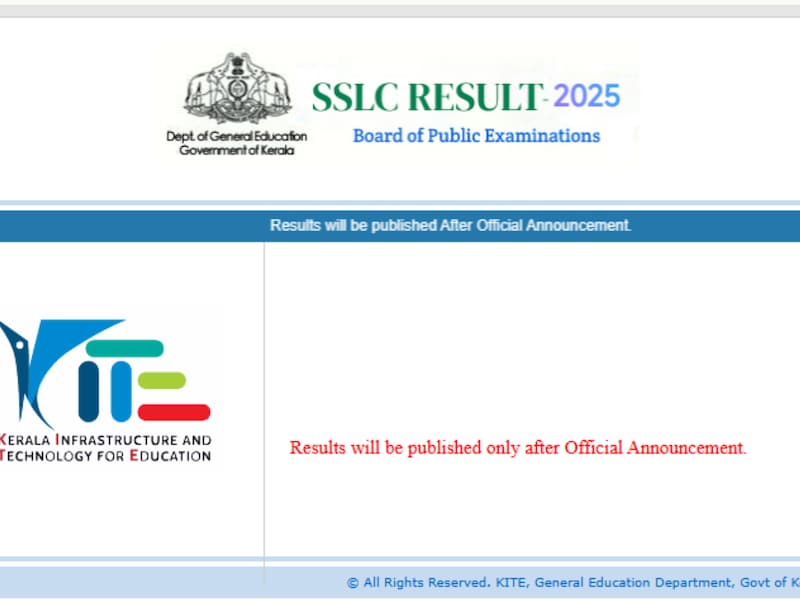Select the blue announcement banner strip
The height and width of the screenshot is (600, 800).
click(400, 226)
